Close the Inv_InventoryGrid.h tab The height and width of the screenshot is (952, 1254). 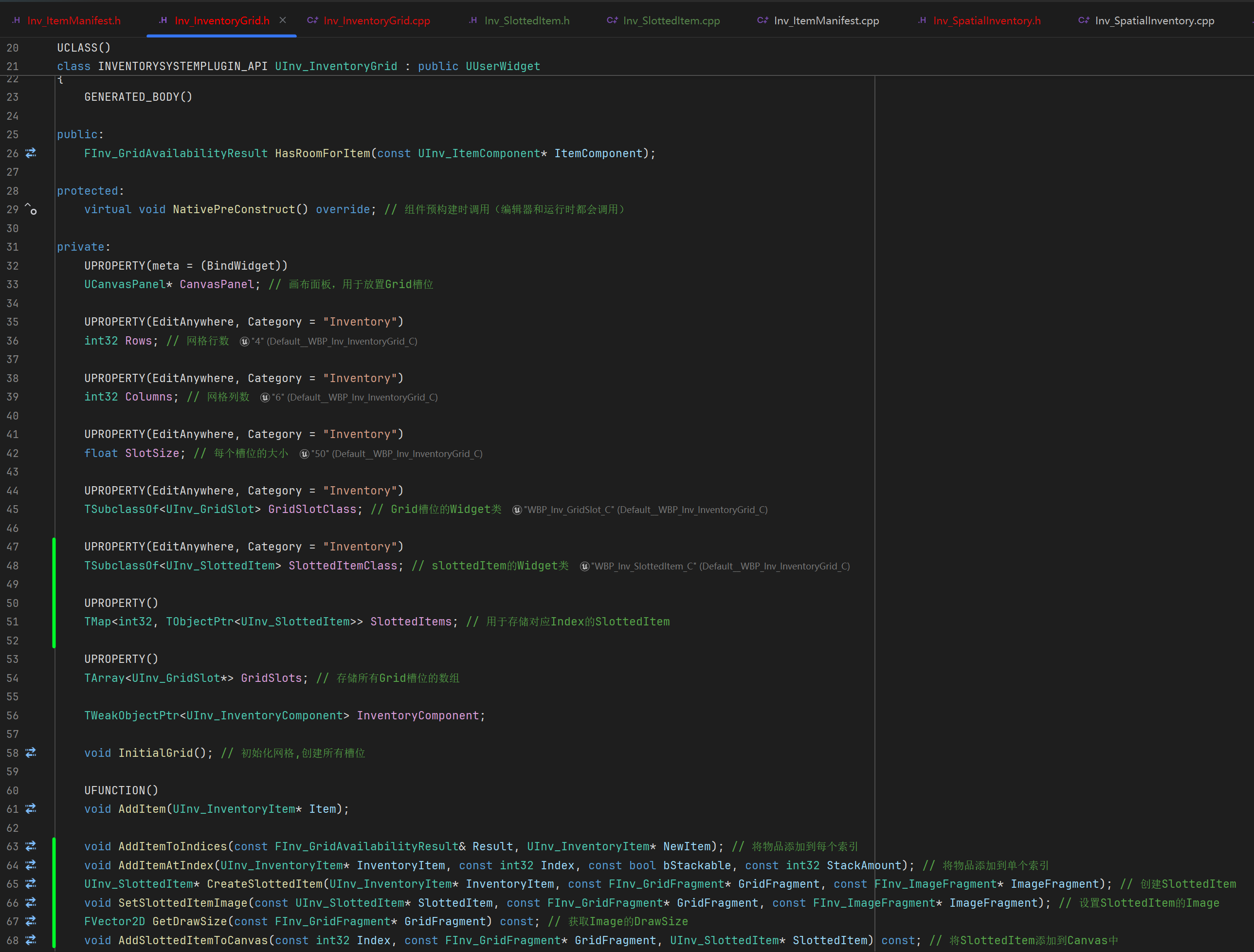click(283, 20)
